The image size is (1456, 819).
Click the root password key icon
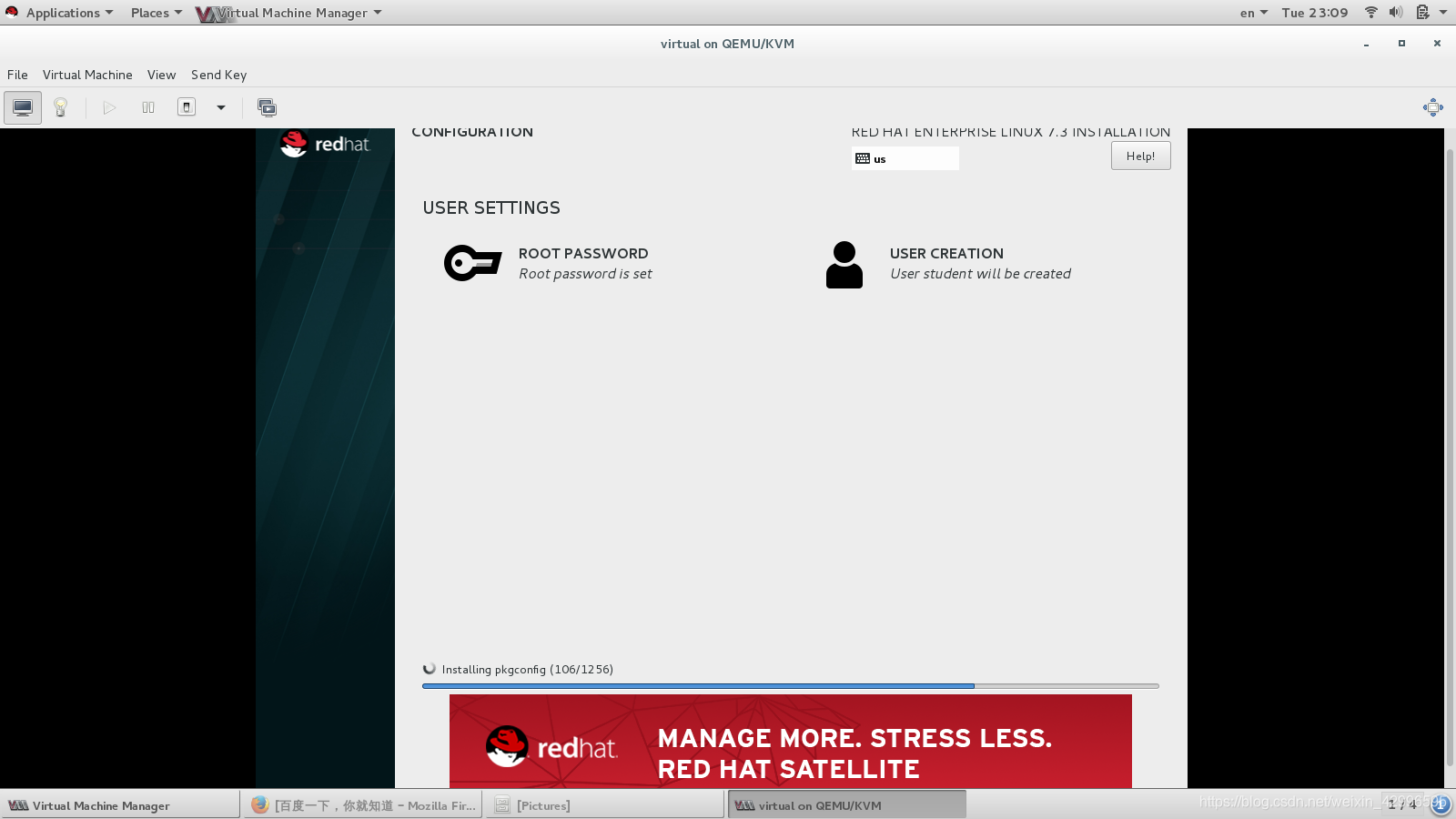coord(472,263)
